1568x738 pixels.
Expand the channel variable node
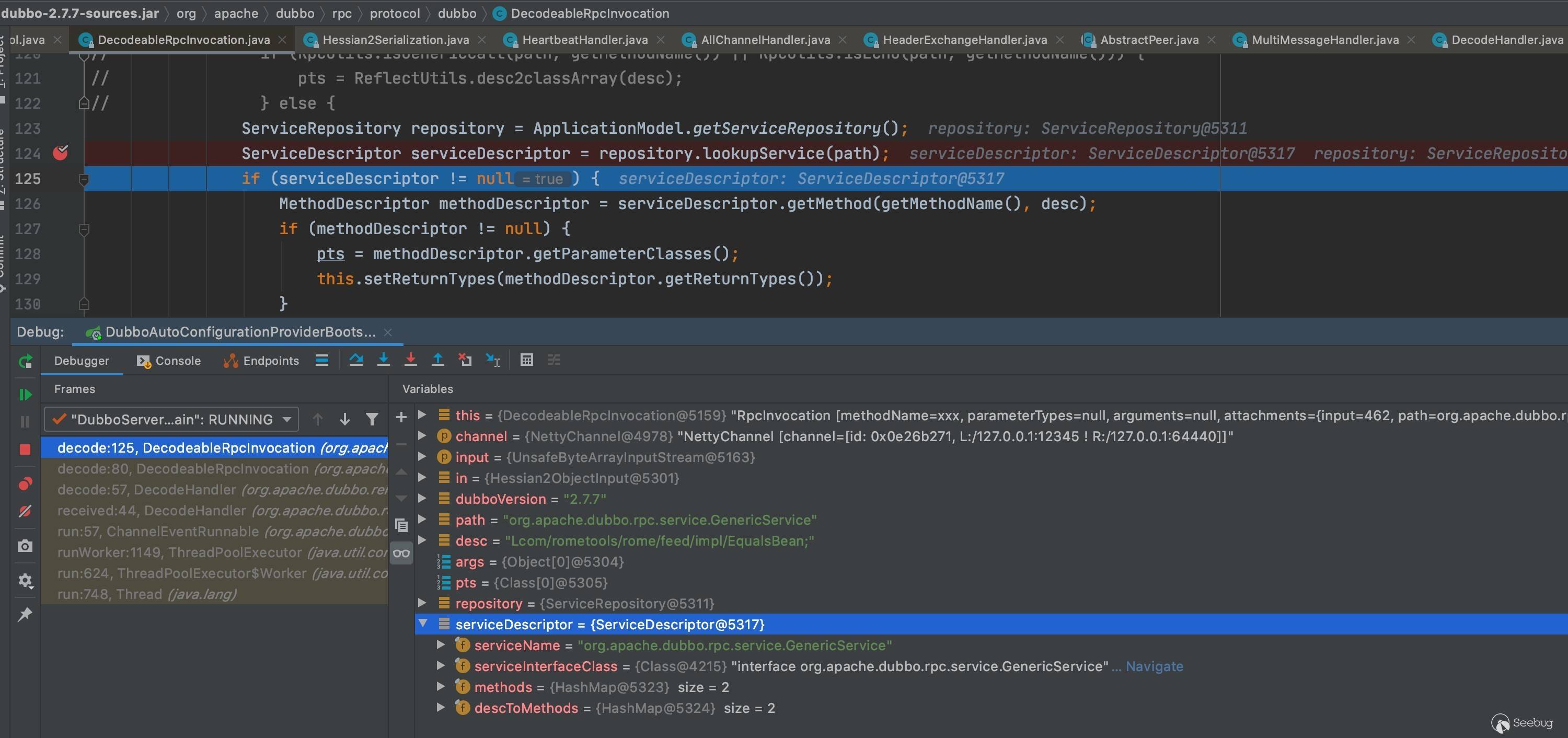422,436
